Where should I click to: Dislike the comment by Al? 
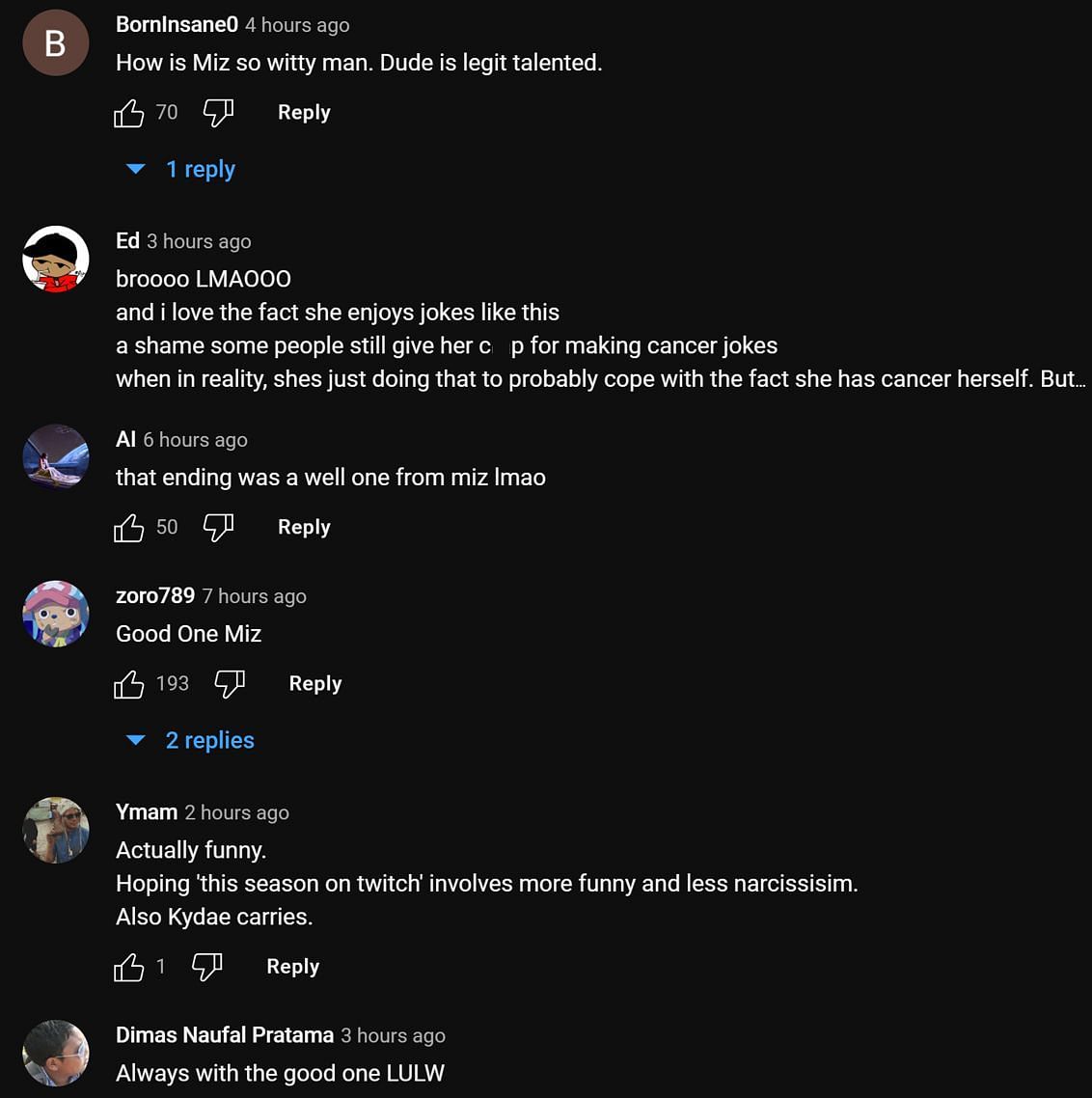pos(218,528)
